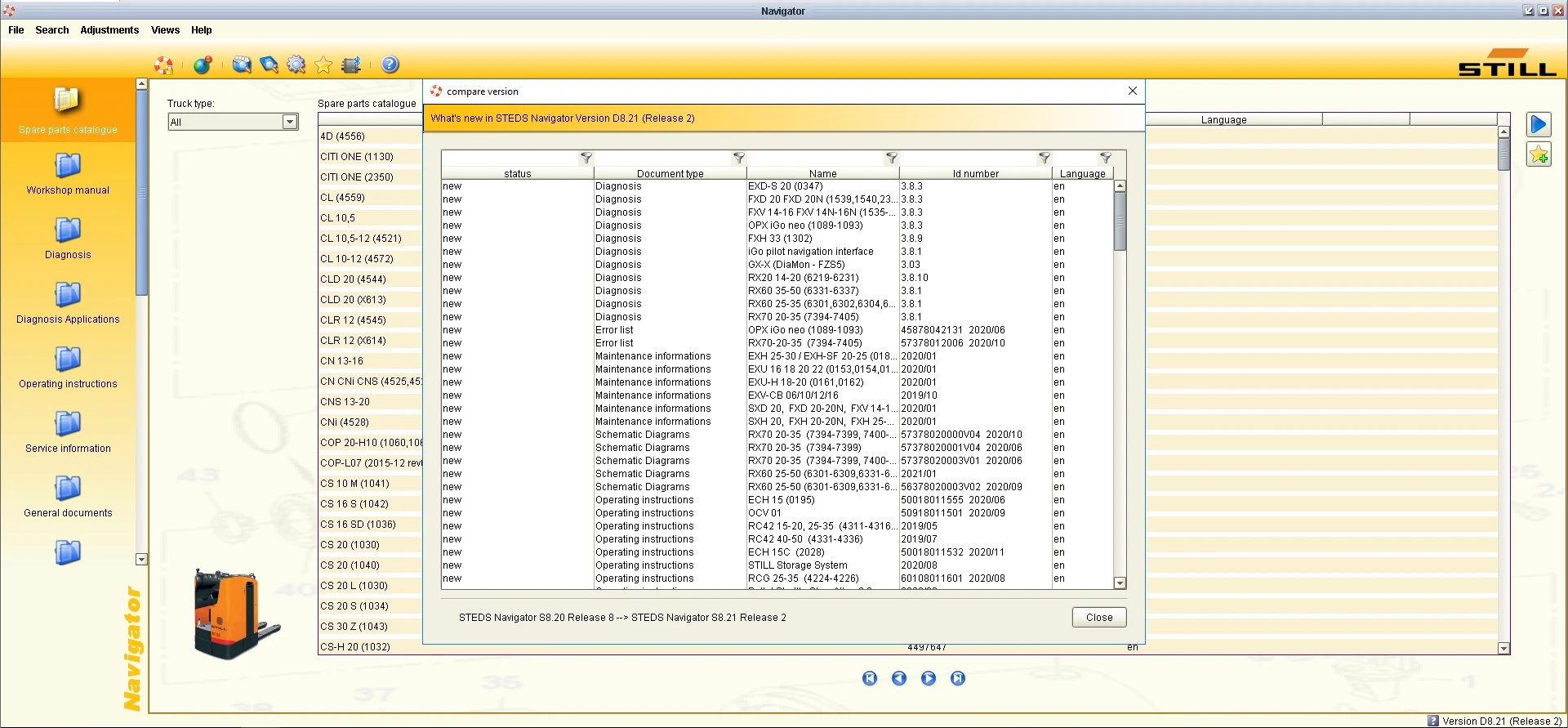This screenshot has height=728, width=1568.
Task: Select the FXH 33 (1302) row
Action: (777, 239)
